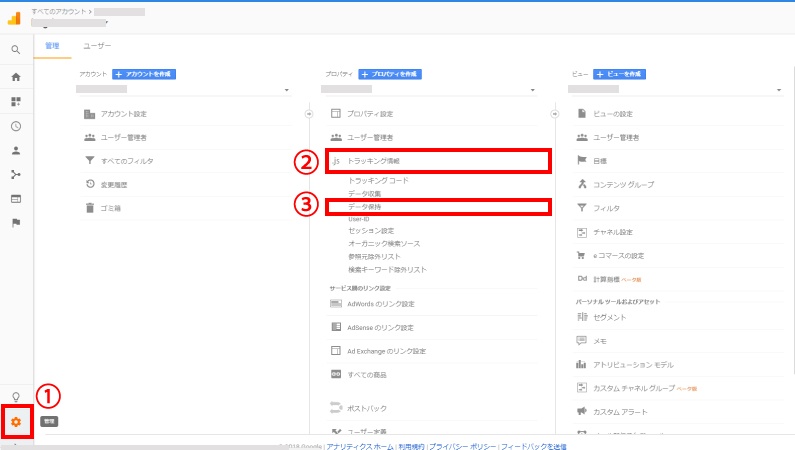Screen dimensions: 795x450
Task: Open search via magnifier icon in sidebar
Action: (x=16, y=49)
